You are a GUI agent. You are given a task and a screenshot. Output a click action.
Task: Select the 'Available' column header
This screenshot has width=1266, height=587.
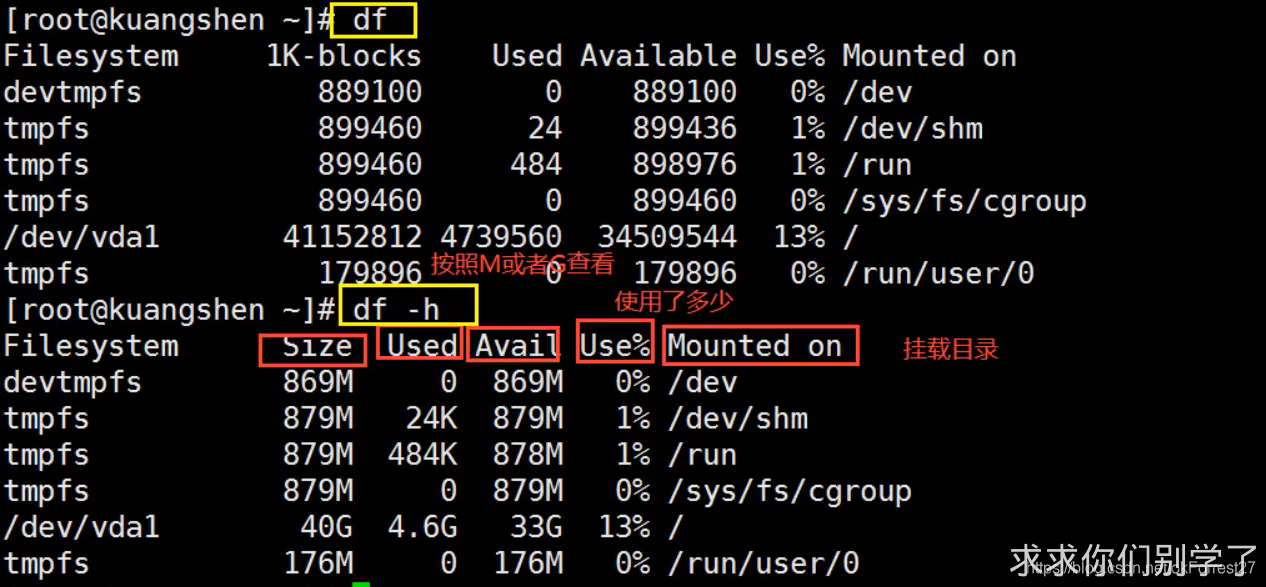pos(658,56)
